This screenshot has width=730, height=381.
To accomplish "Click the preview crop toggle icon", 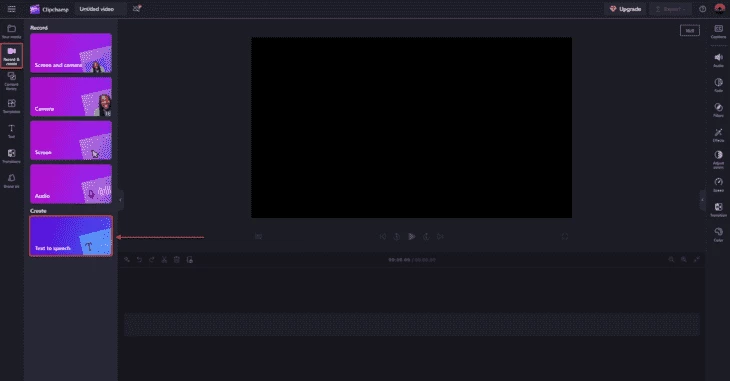I will [x=258, y=237].
